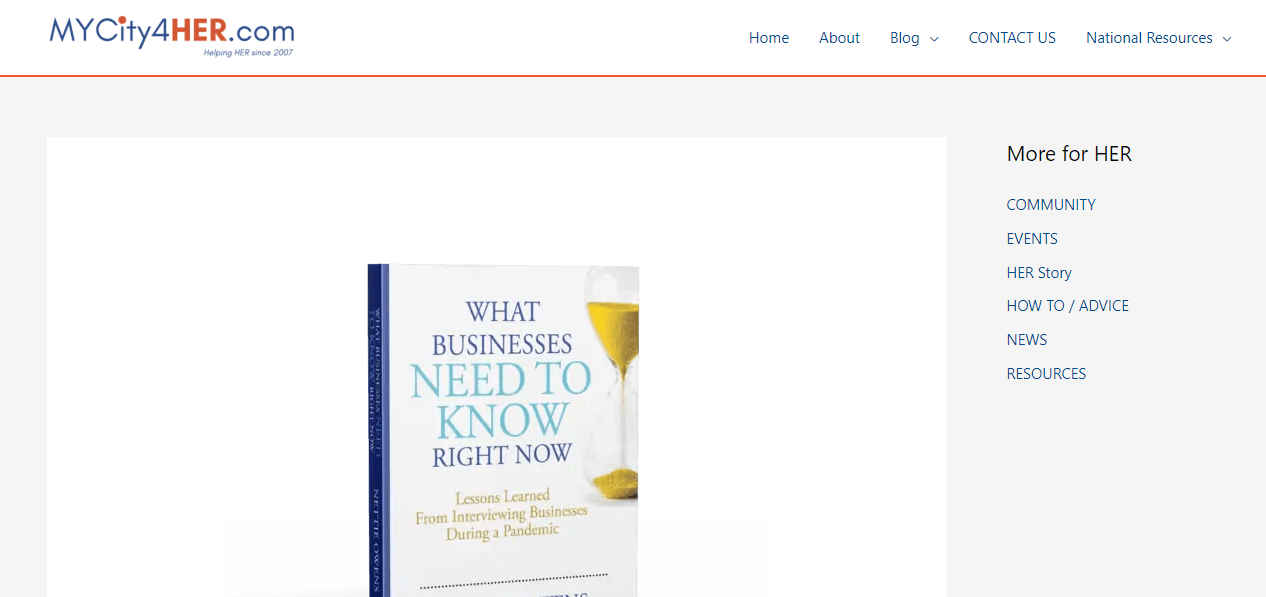This screenshot has height=597, width=1266.
Task: Open the Blog menu item
Action: (x=905, y=38)
